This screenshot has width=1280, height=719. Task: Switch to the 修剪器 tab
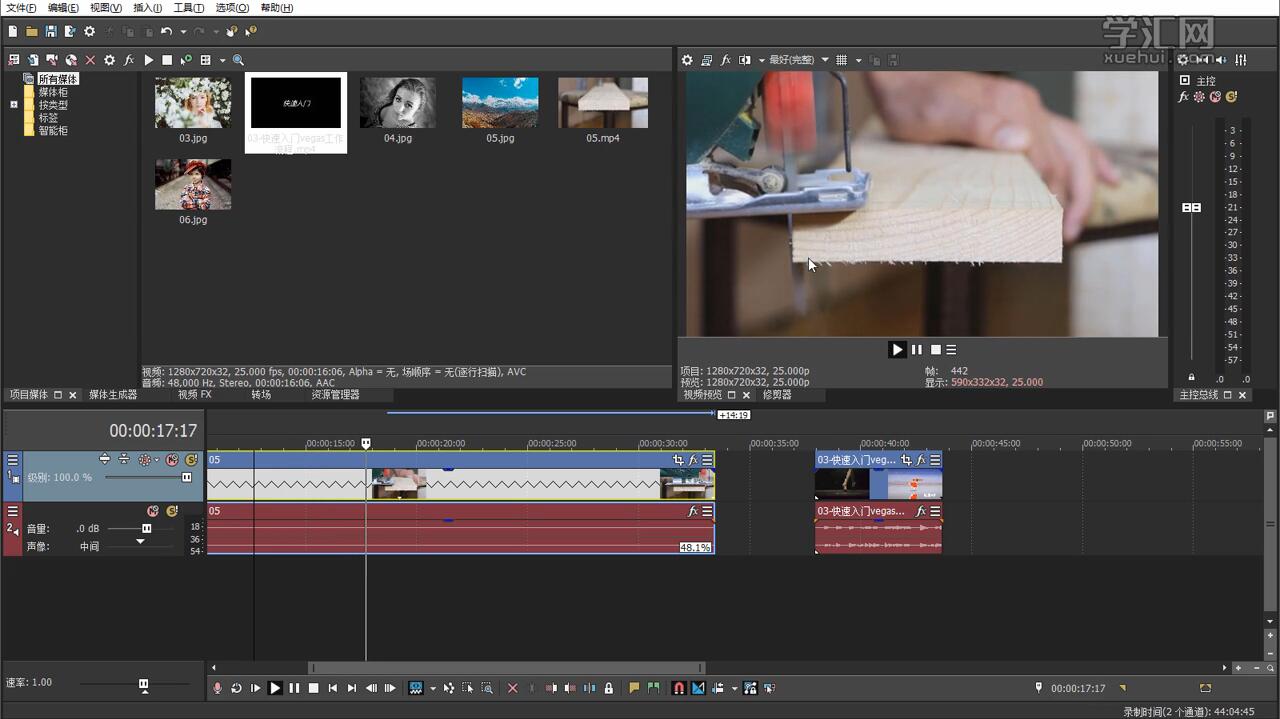tap(777, 395)
